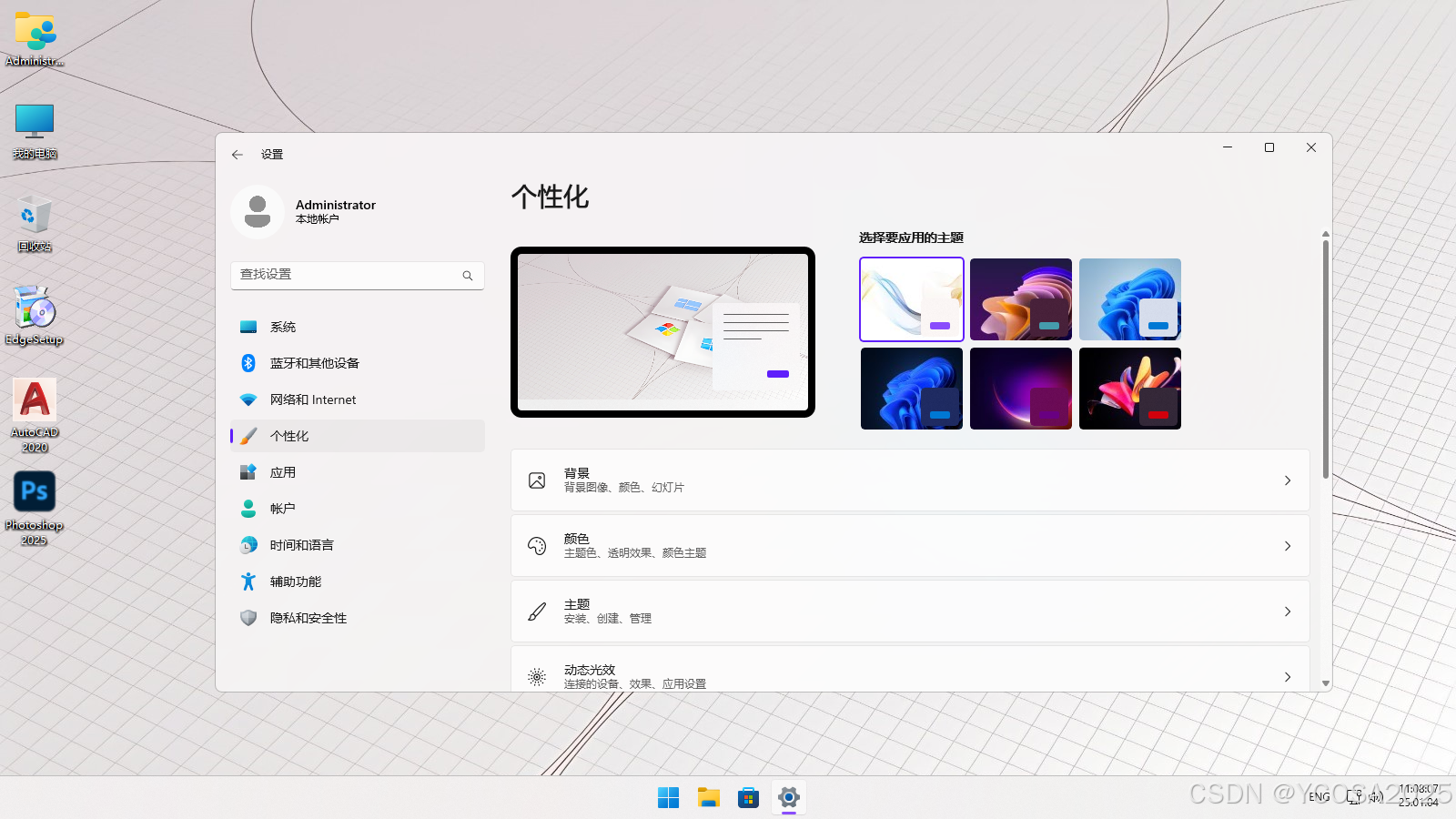
Task: Select the light Windows bloom theme
Action: coord(912,299)
